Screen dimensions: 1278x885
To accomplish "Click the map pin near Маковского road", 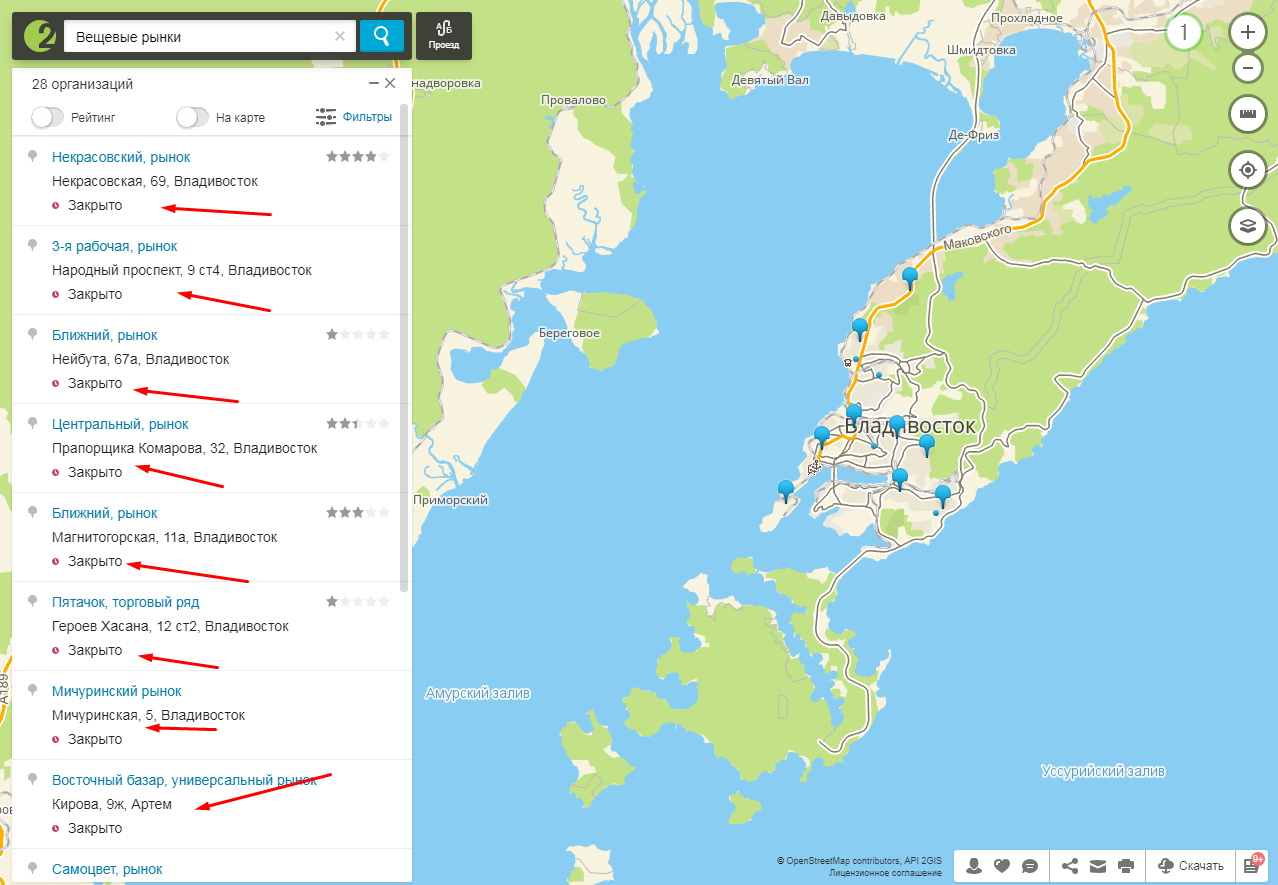I will tap(910, 277).
